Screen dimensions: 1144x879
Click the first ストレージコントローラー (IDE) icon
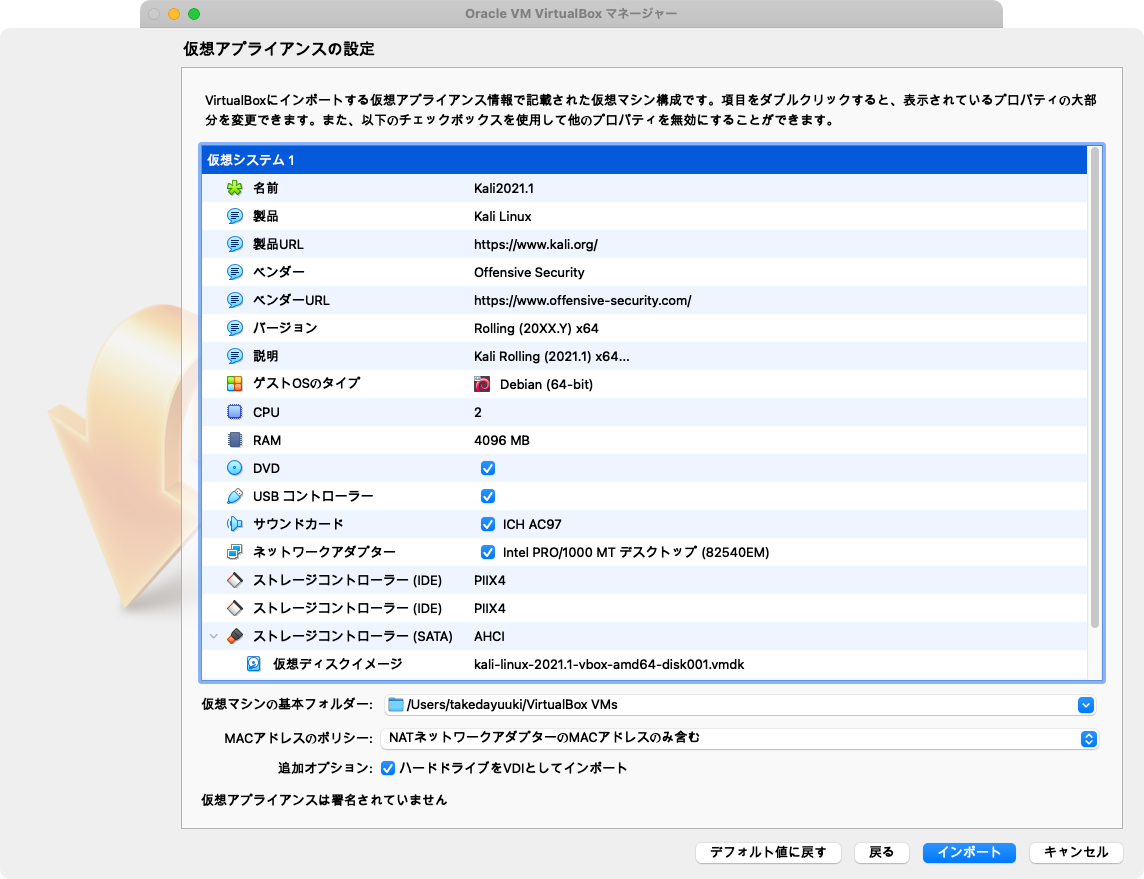coord(234,580)
